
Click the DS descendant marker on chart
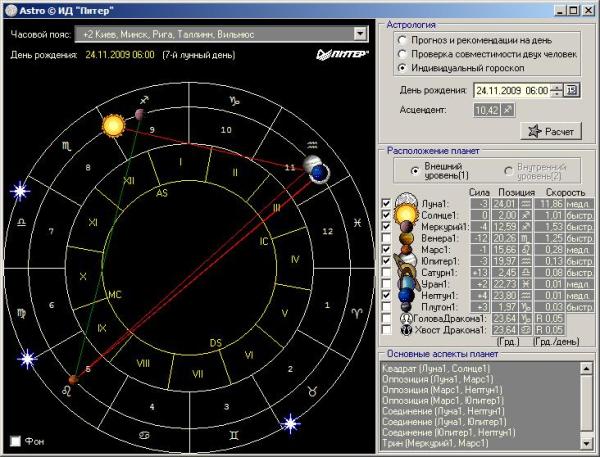coord(215,343)
